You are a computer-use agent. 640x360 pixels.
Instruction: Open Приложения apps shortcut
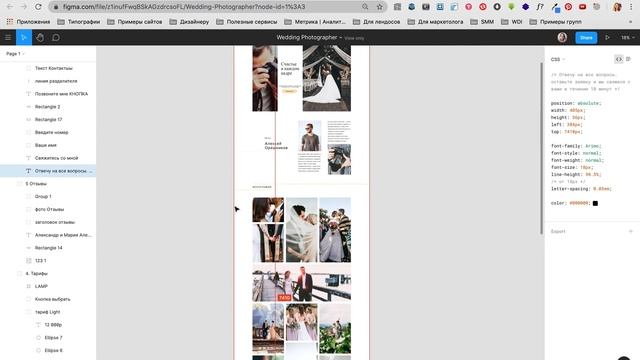click(x=28, y=22)
